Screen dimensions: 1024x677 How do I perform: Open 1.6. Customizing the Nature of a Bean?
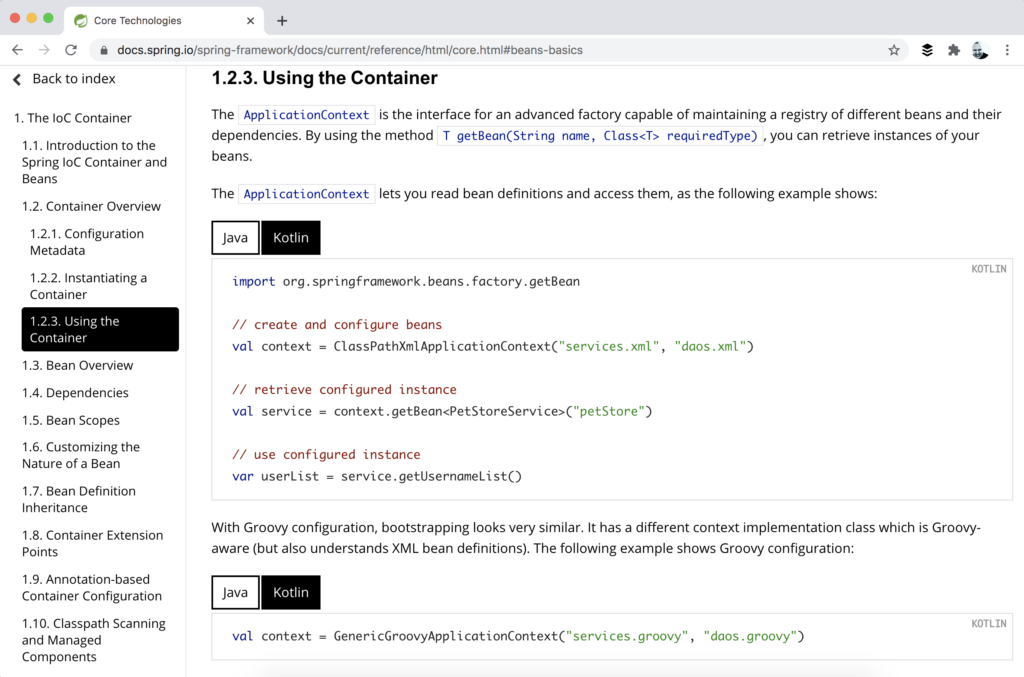click(x=81, y=456)
